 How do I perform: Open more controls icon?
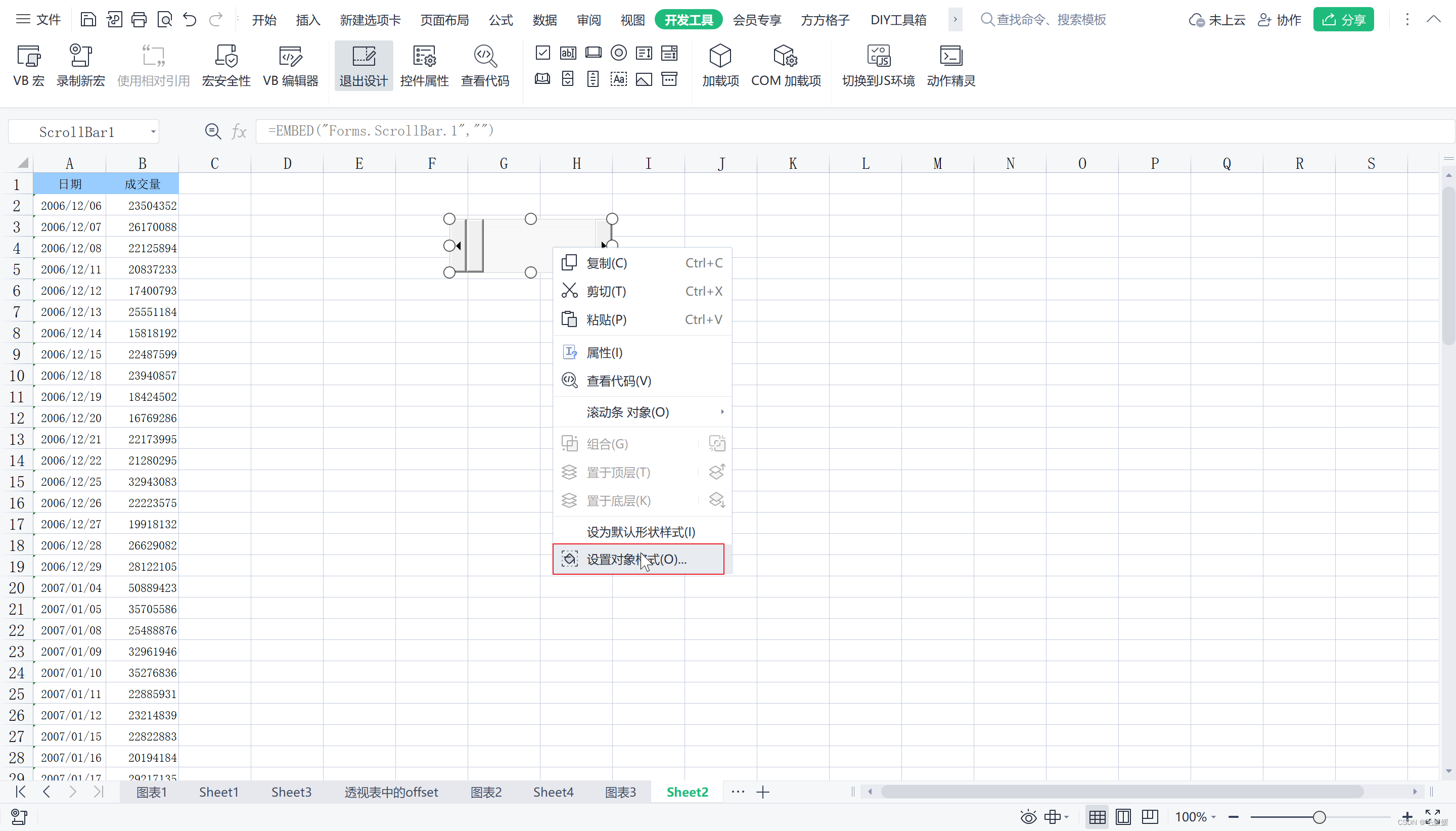pos(669,79)
